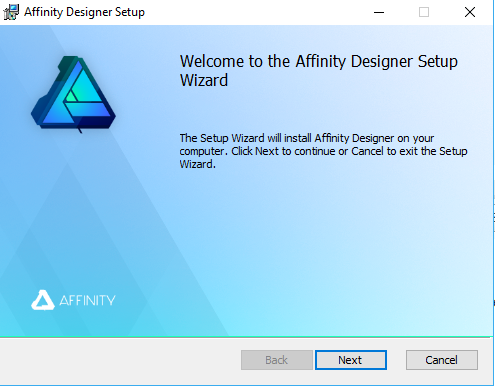The image size is (495, 386).
Task: Click the disabled Back button
Action: pos(277,360)
